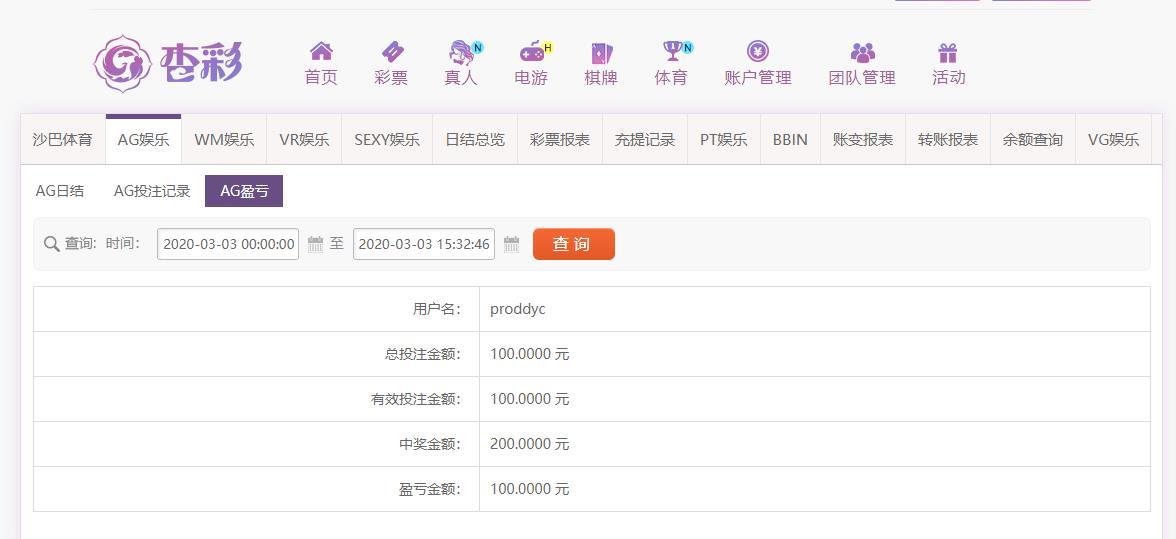Click the magnifier search icon beside 查询
The image size is (1176, 539).
pyautogui.click(x=51, y=244)
